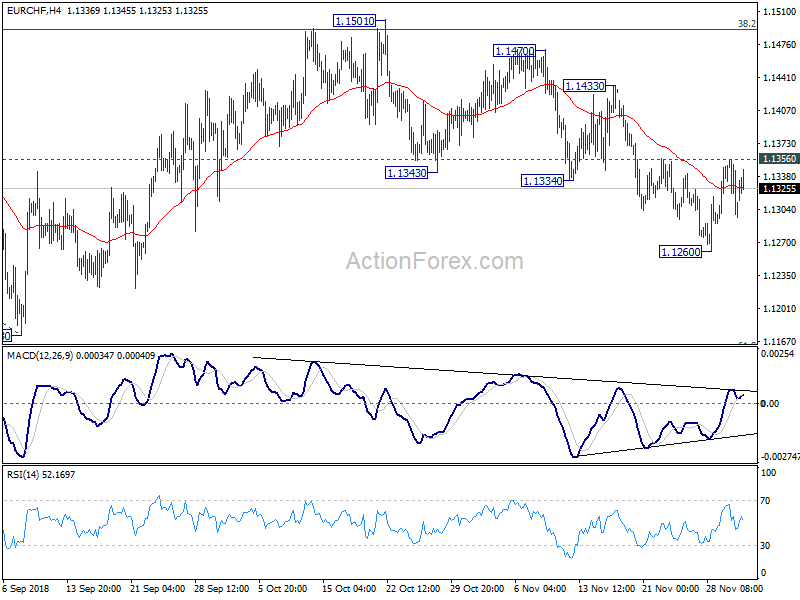Click the 1.12700 price axis value
Image resolution: width=800 pixels, height=600 pixels.
(779, 242)
